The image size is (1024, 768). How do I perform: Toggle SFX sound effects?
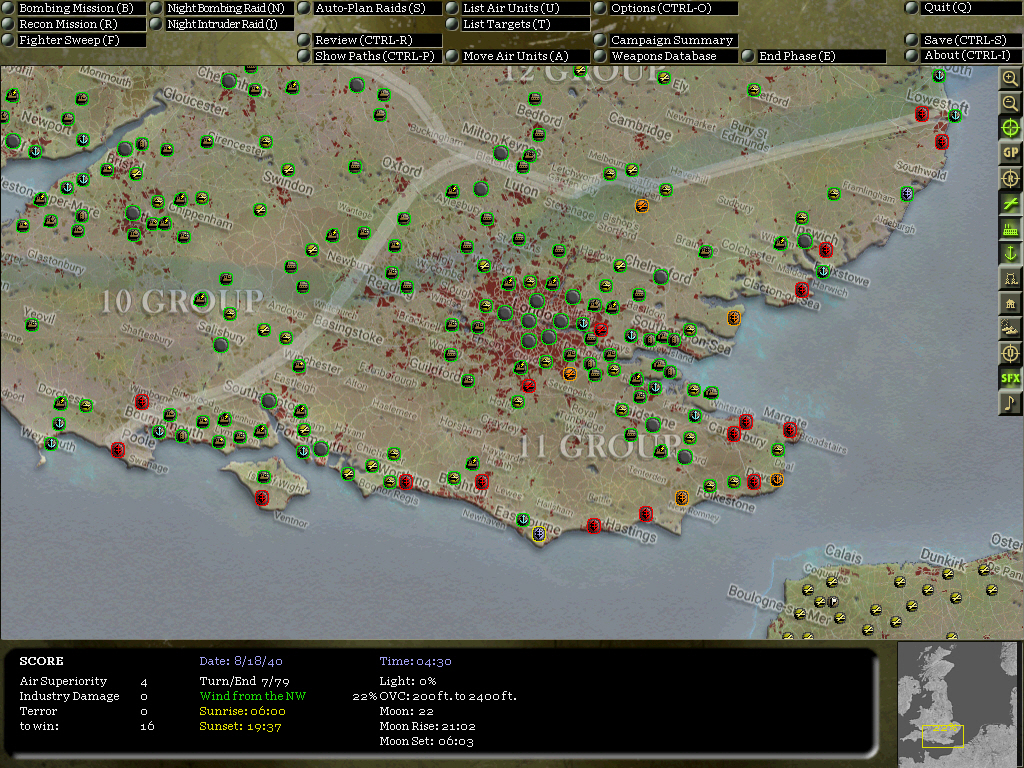(1010, 378)
